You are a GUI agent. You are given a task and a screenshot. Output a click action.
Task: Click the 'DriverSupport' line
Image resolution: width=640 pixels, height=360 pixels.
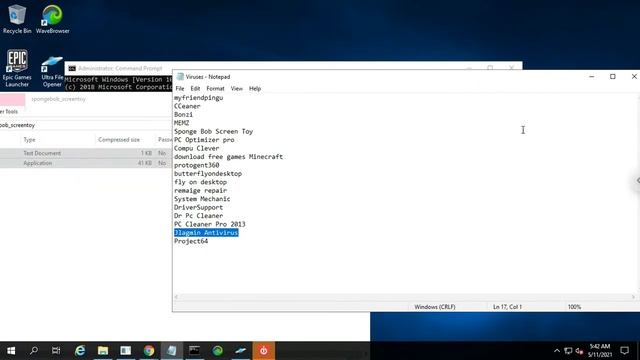pyautogui.click(x=198, y=207)
